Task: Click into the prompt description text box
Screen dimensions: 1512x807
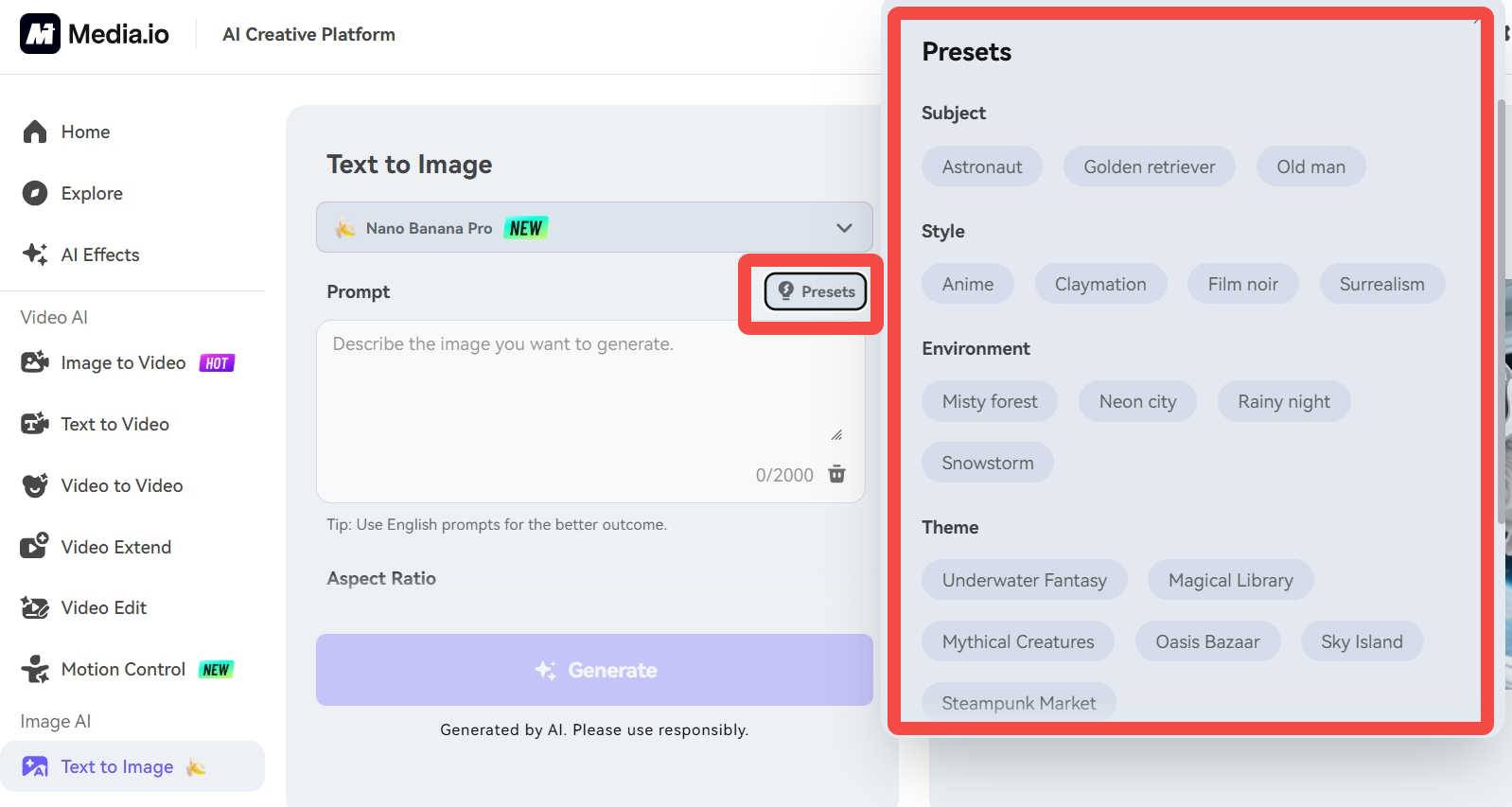Action: coord(577,388)
